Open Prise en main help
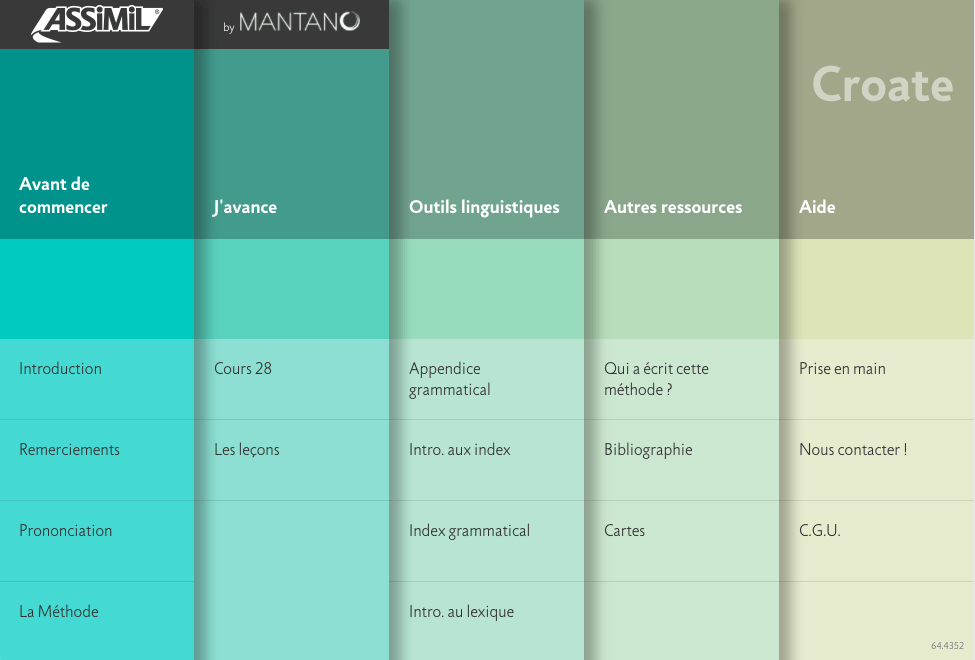975x660 pixels. click(x=842, y=369)
